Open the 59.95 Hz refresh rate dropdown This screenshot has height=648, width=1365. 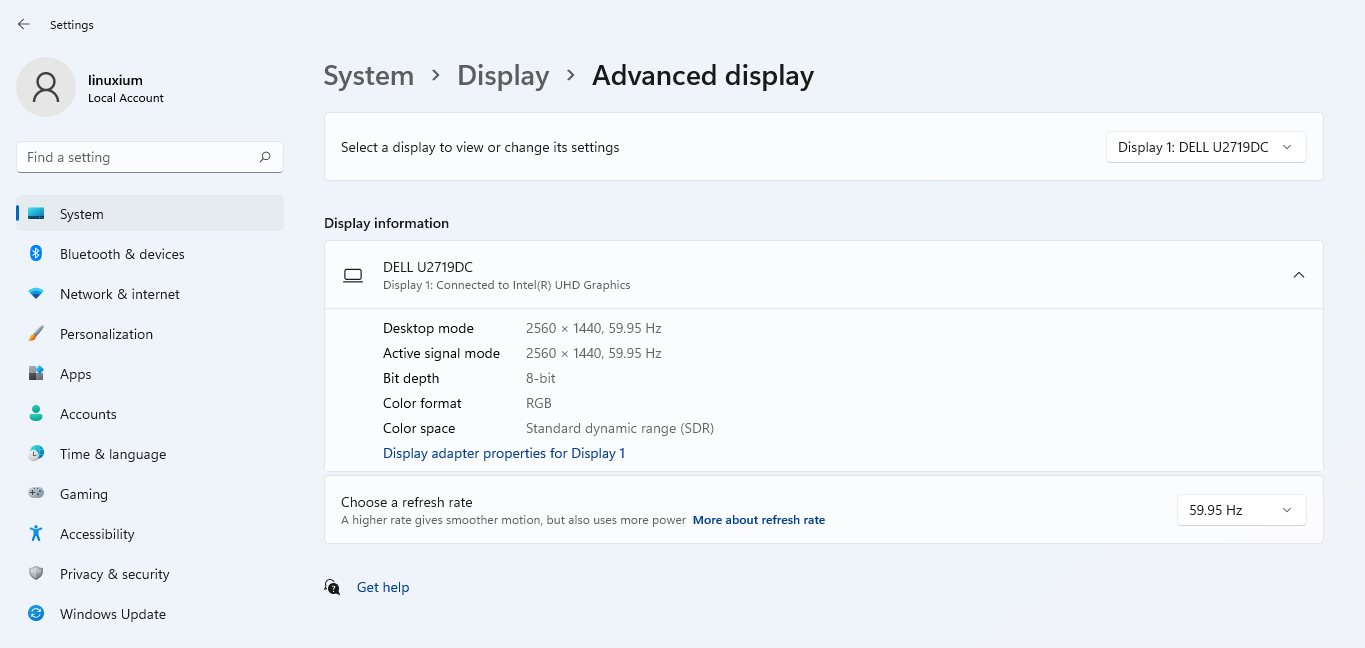[x=1242, y=510]
